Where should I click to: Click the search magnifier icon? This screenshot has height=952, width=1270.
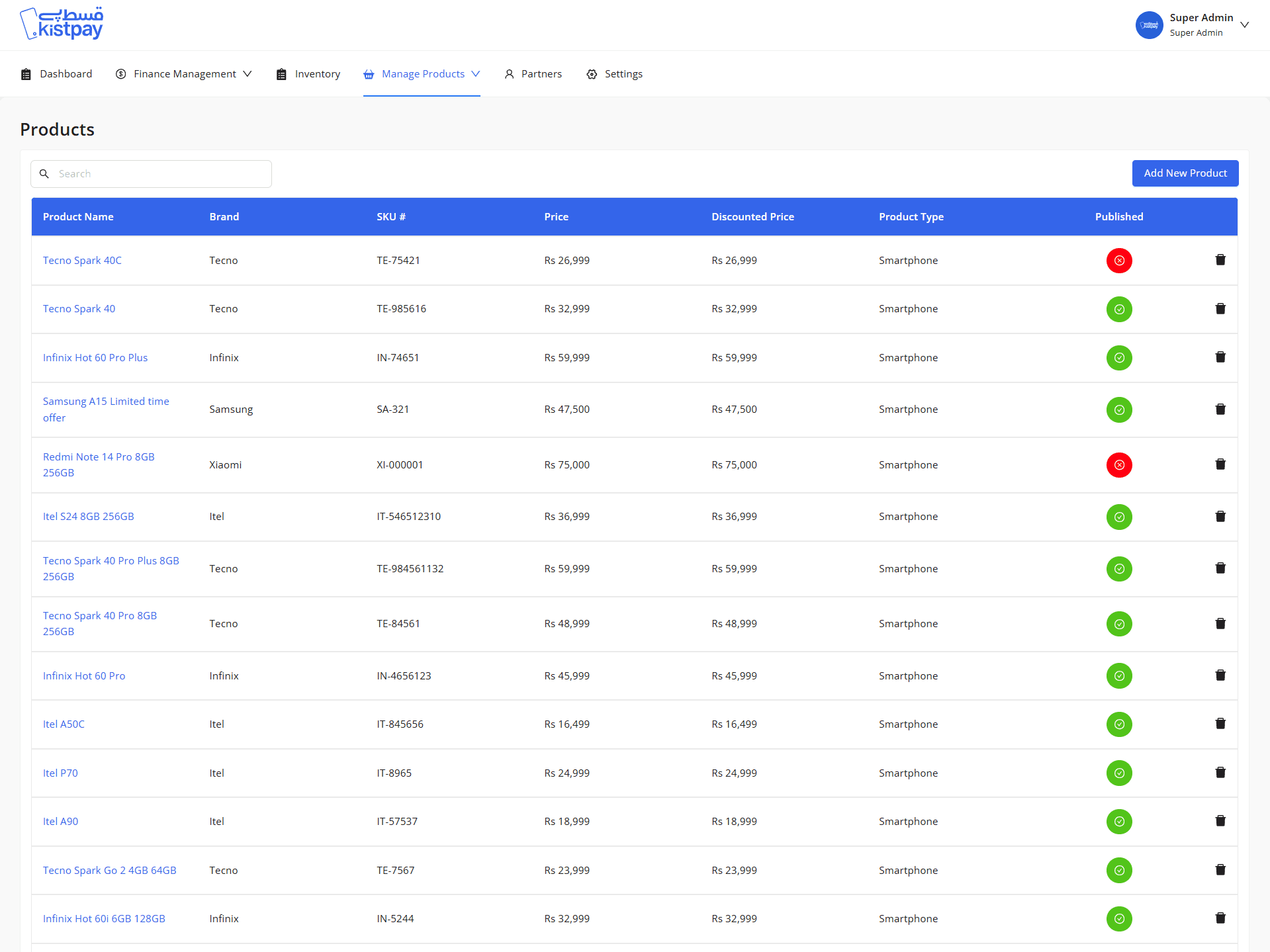pos(44,174)
